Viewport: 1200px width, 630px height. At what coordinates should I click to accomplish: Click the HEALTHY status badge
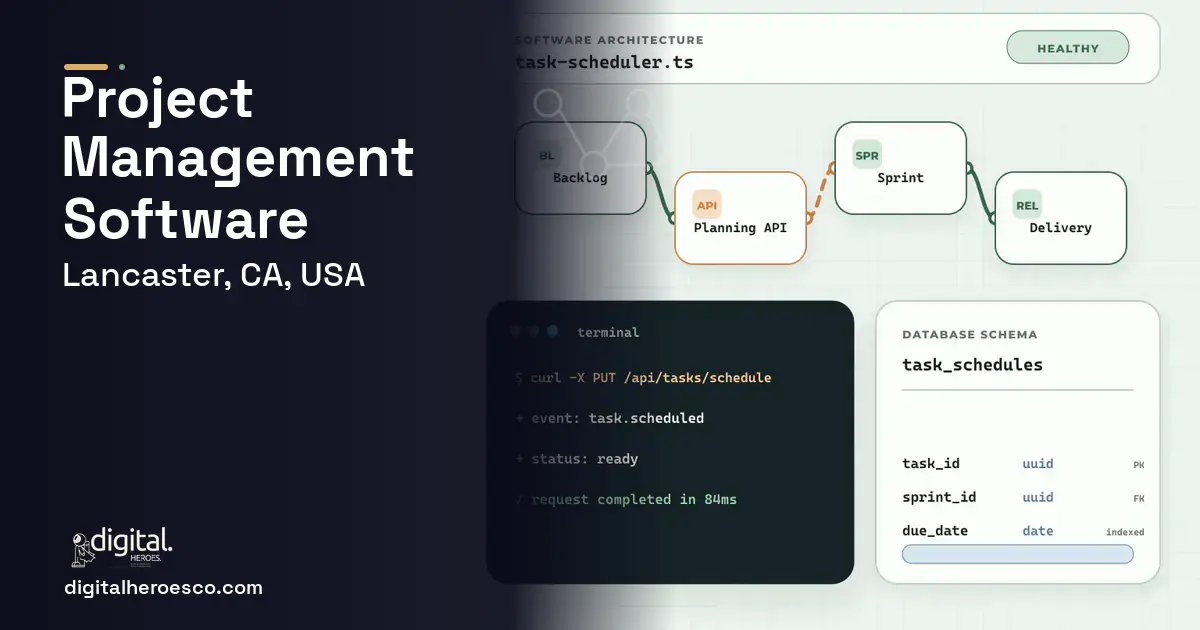click(1067, 48)
